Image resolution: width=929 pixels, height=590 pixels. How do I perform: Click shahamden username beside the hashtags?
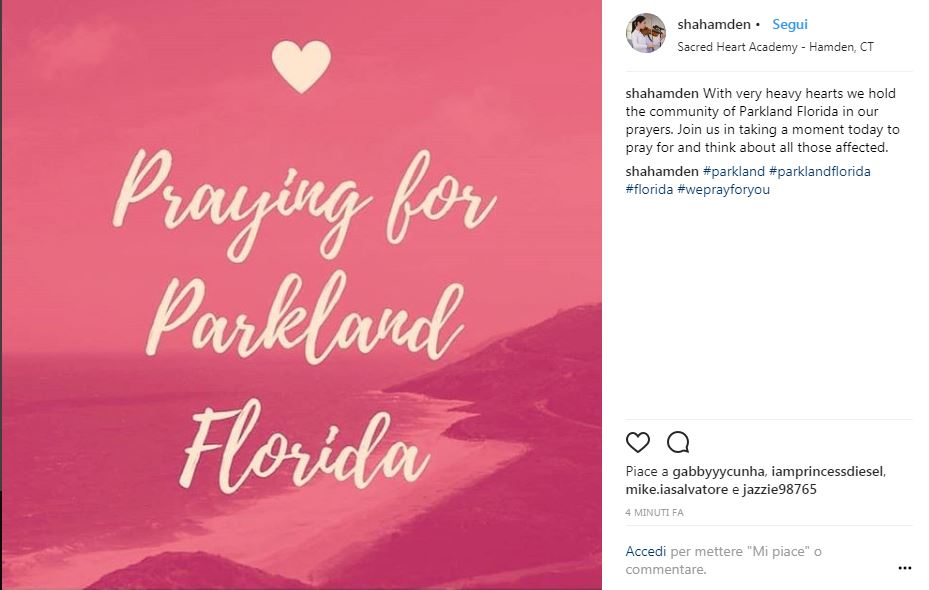click(661, 171)
